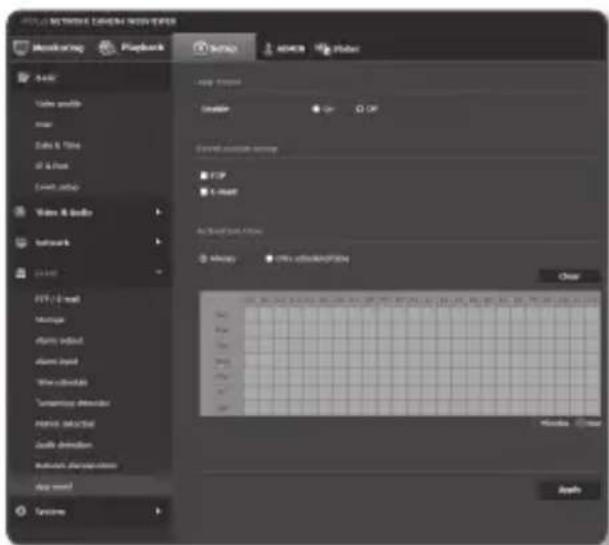Click the Basic section icon in sidebar
Viewport: 609px width, 545px height.
tap(23, 78)
